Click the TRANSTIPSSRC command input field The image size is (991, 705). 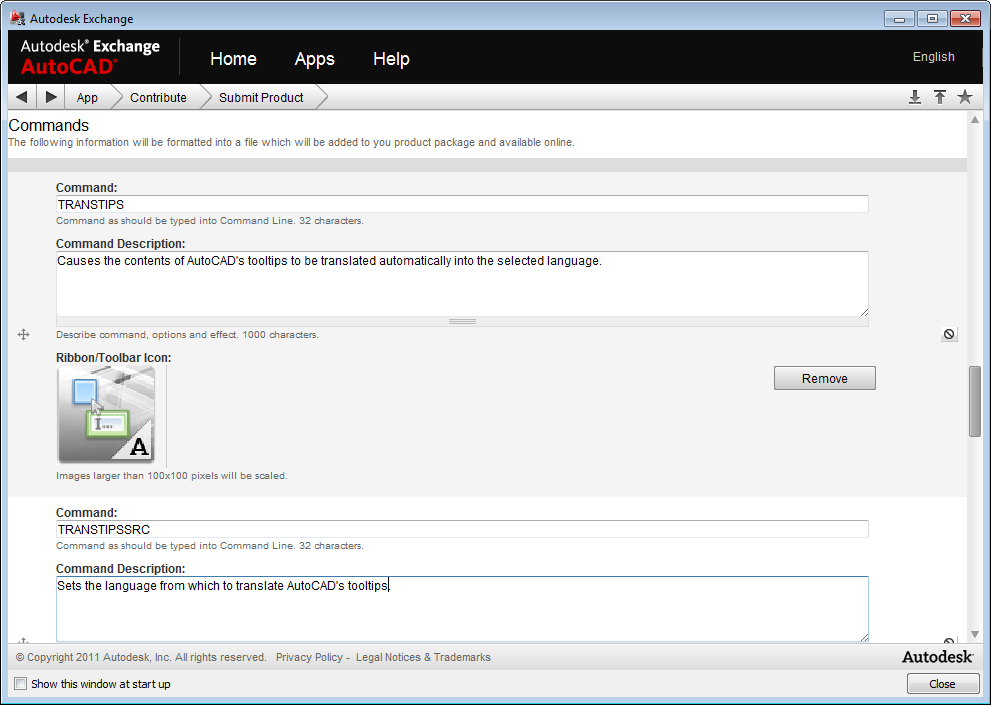pos(461,529)
